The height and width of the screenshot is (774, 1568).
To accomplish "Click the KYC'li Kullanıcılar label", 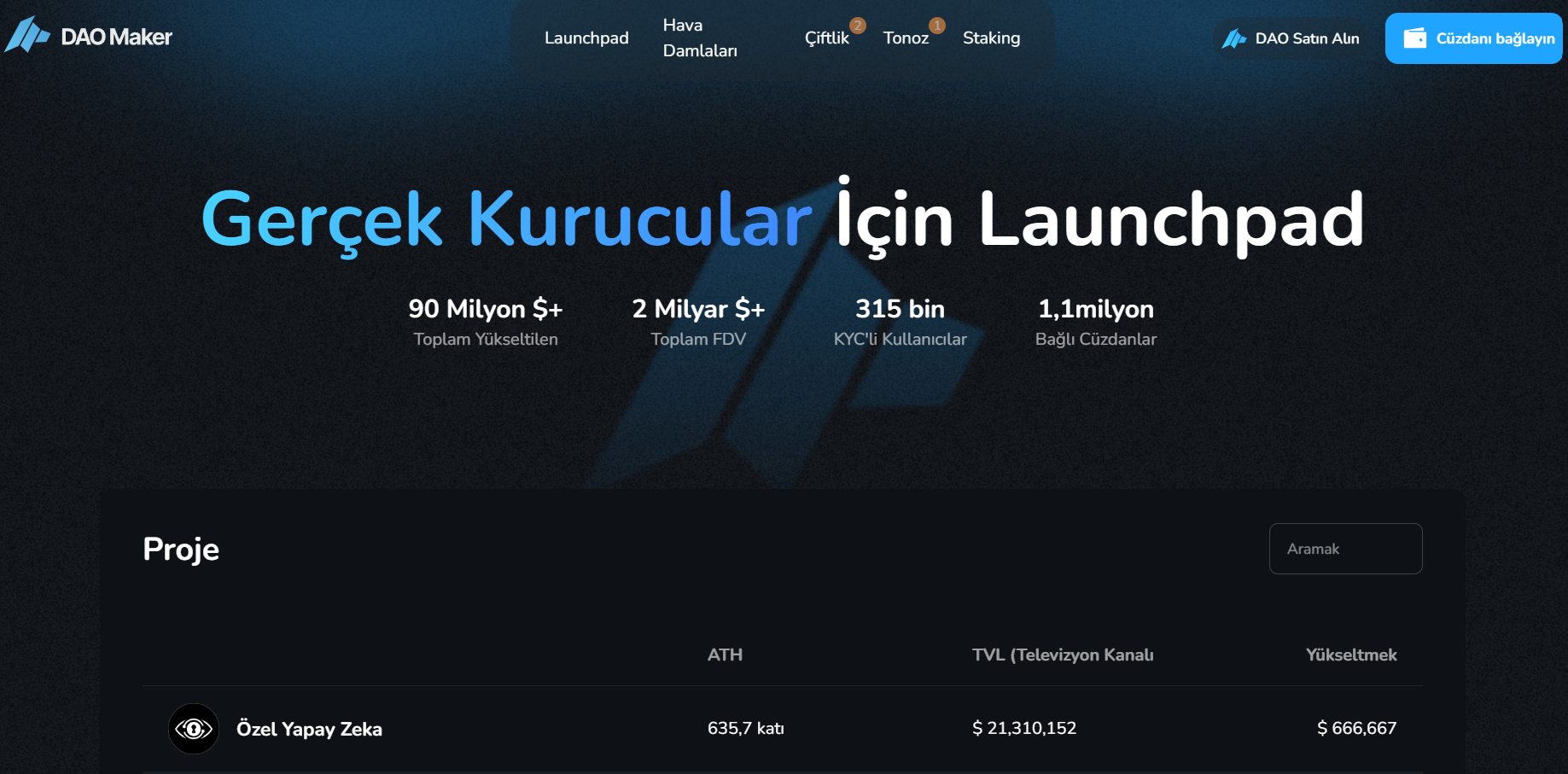I will [x=900, y=339].
